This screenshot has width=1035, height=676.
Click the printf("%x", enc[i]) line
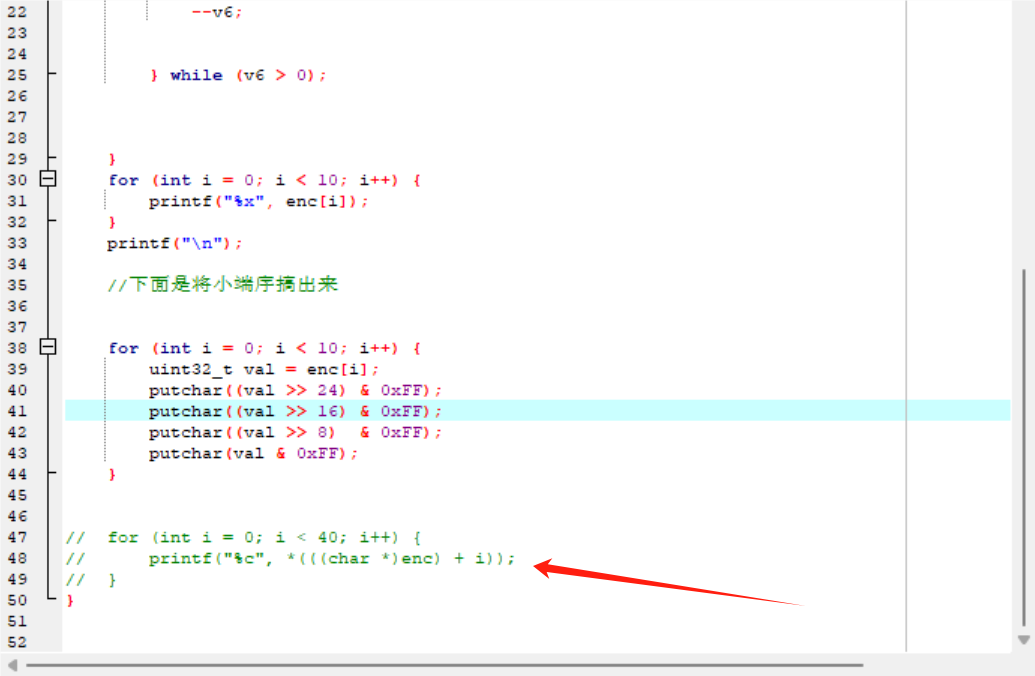pos(258,201)
